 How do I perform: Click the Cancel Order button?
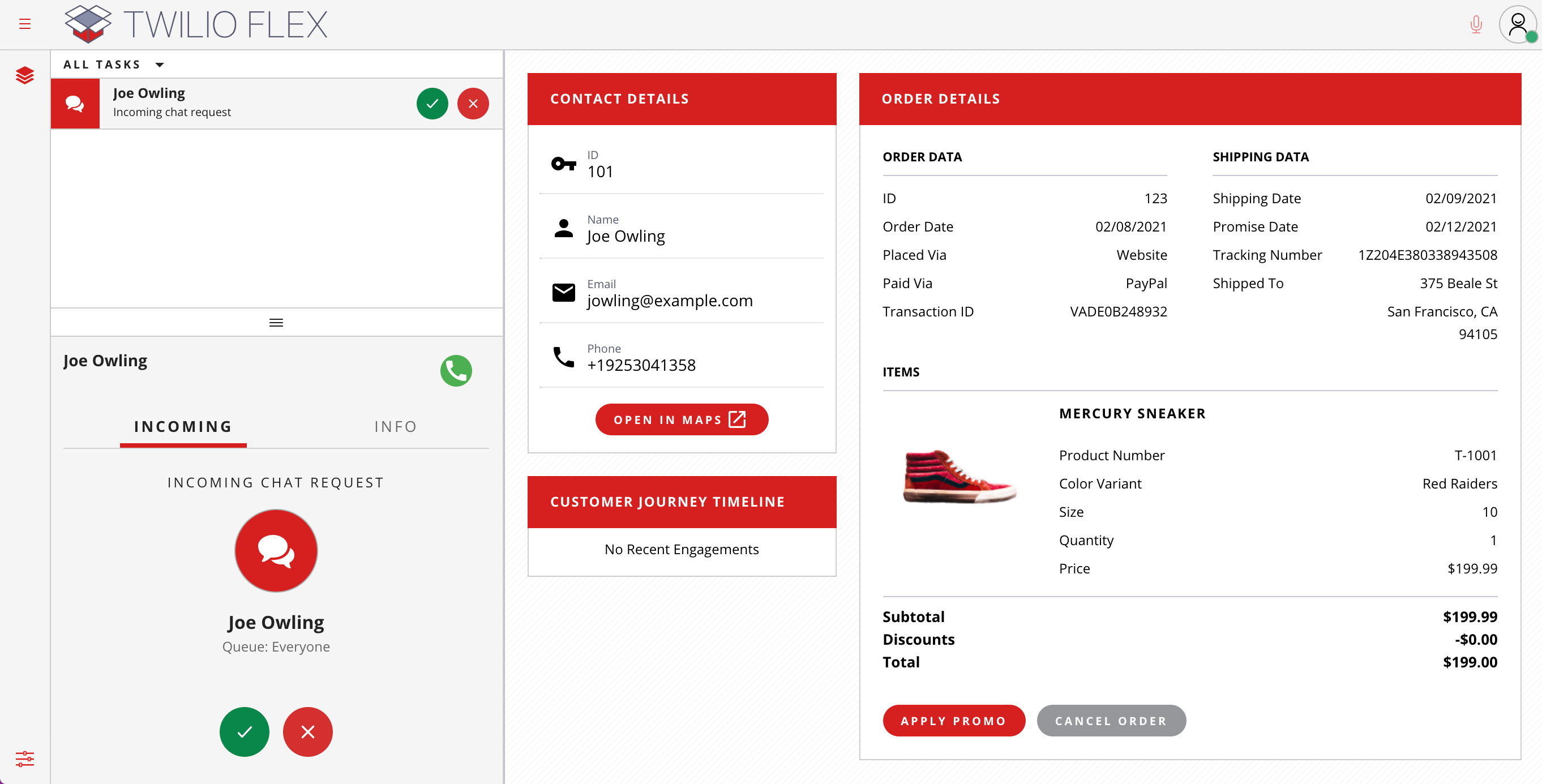1111,721
